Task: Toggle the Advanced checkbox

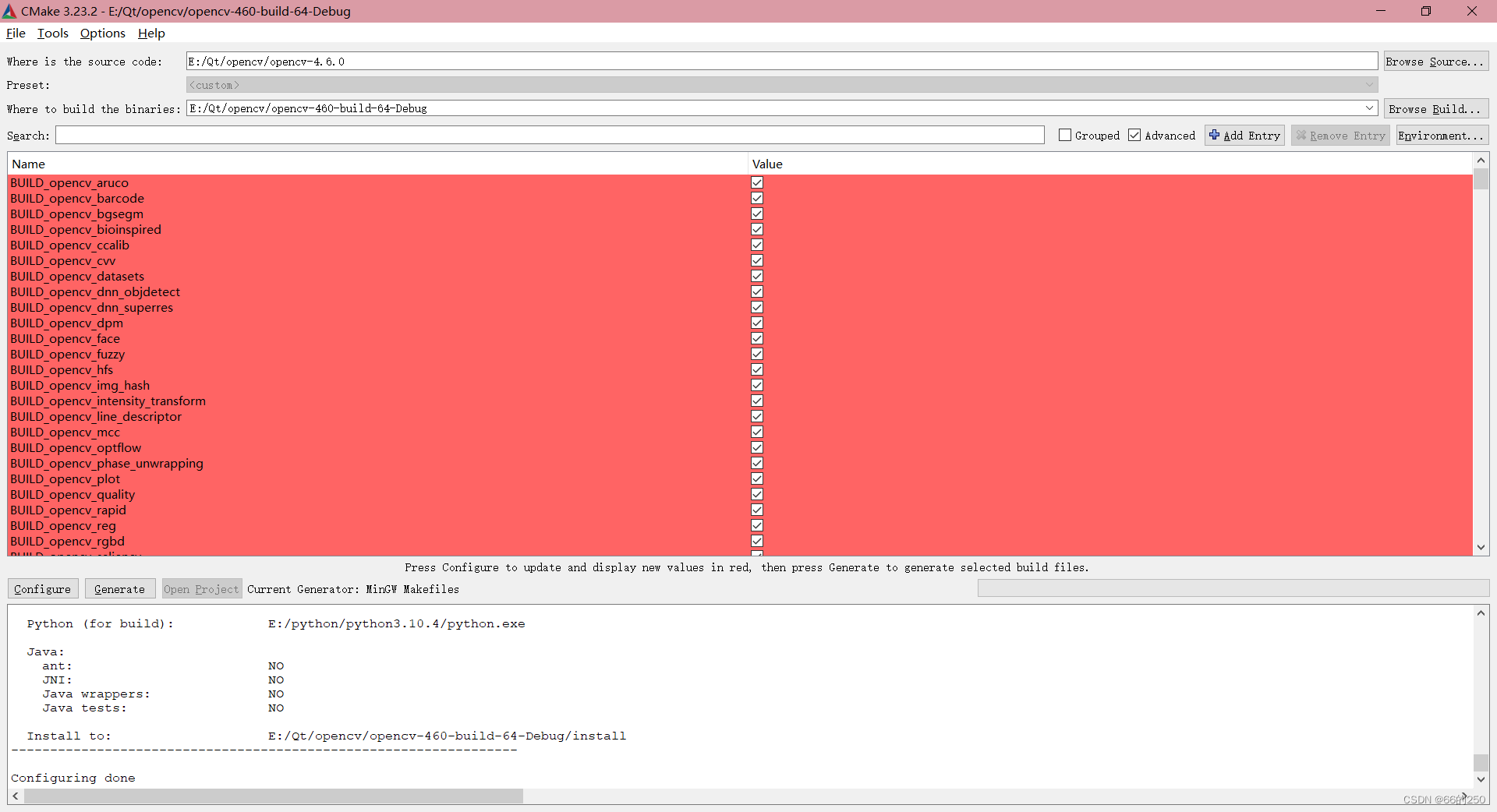Action: click(x=1134, y=136)
